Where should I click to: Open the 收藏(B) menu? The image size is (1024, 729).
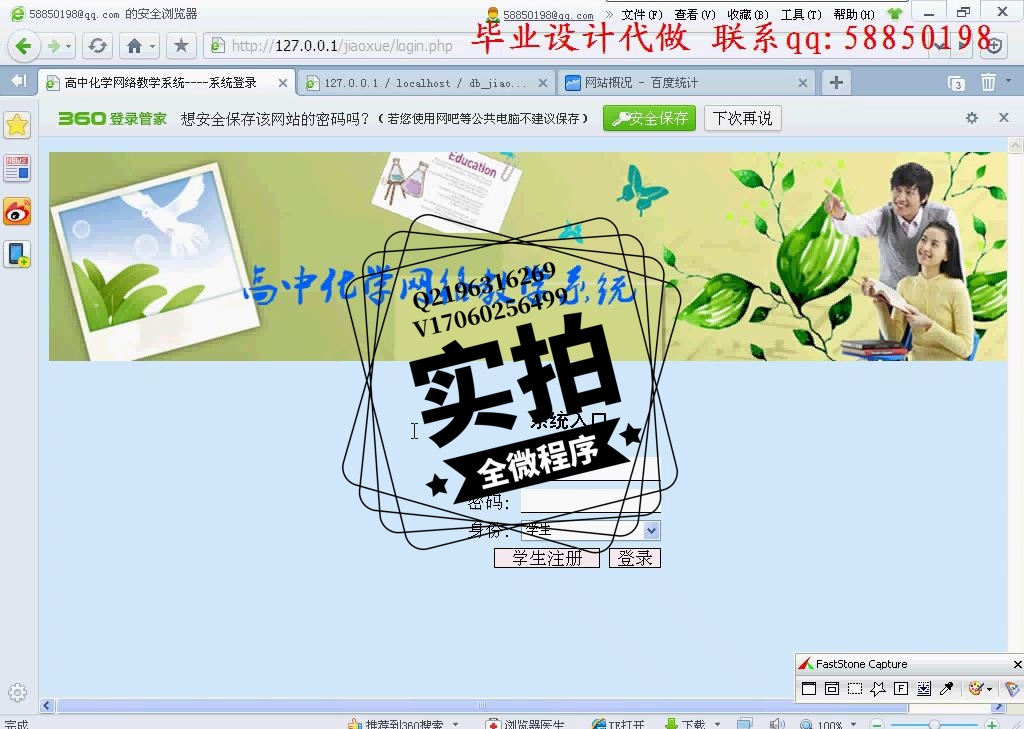click(748, 14)
